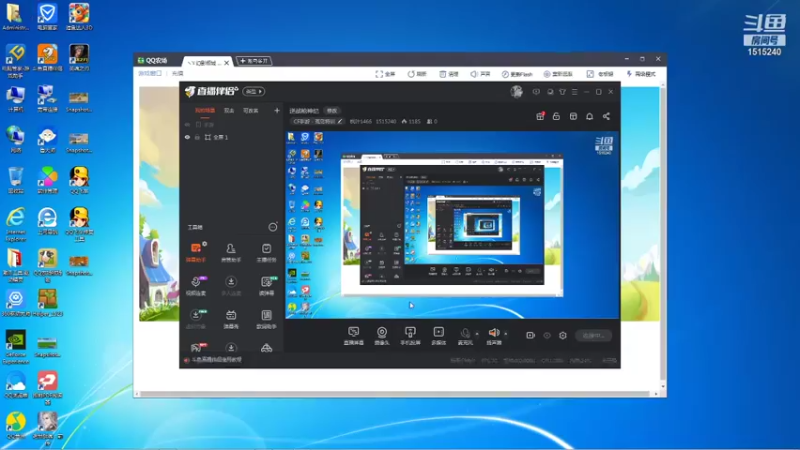Switch to the second scene tab
Viewport: 800px width, 450px height.
point(229,111)
